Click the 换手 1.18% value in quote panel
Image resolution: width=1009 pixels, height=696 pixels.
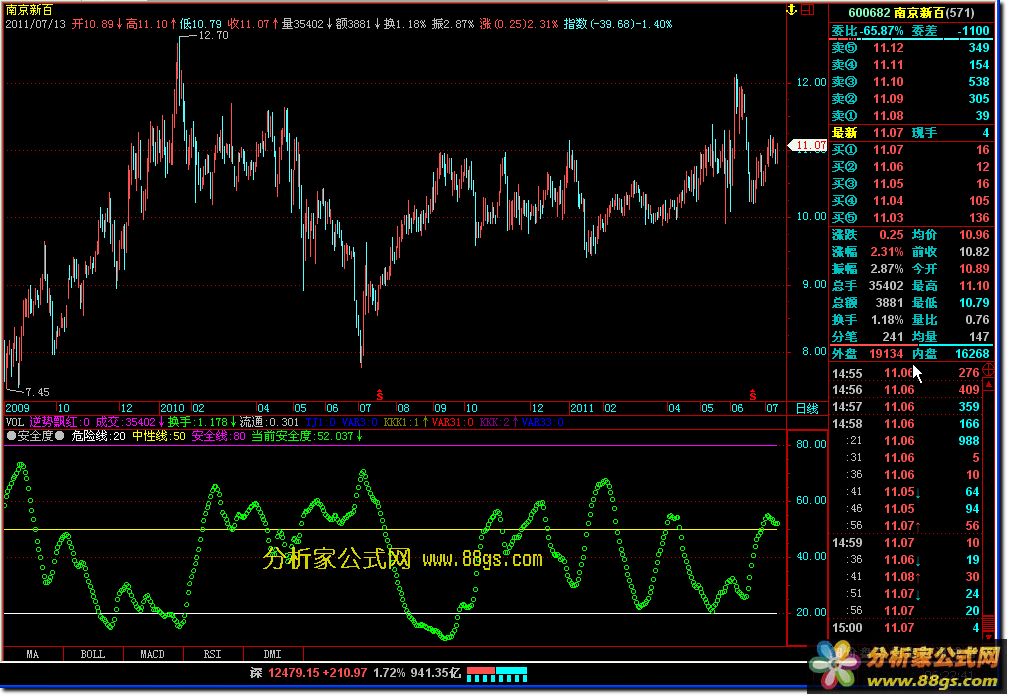tap(887, 320)
